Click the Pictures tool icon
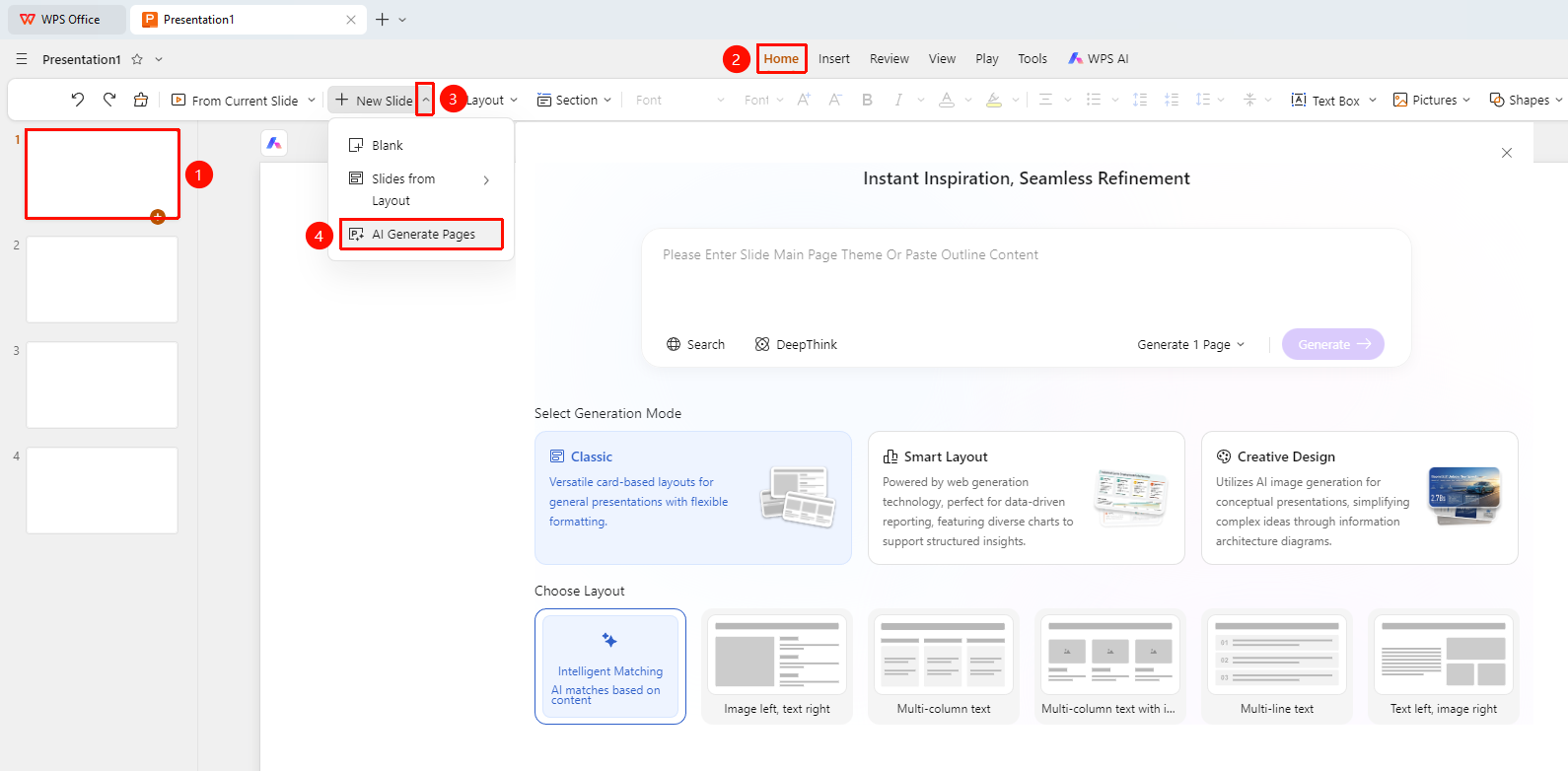The width and height of the screenshot is (1568, 771). tap(1400, 100)
